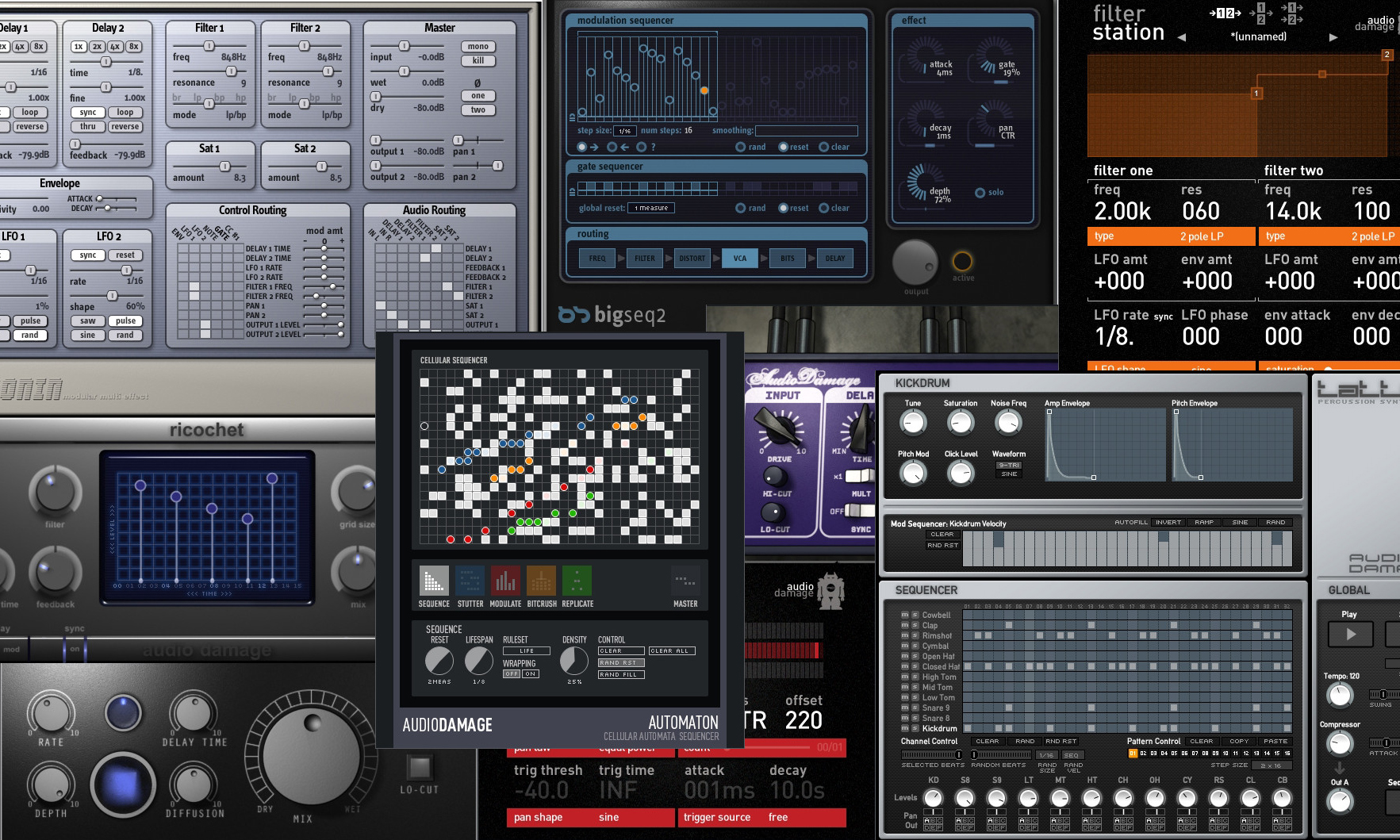Screen dimensions: 1400x840
Task: Choose the 9-TRI waveform in Kickdrum
Action: point(1009,466)
